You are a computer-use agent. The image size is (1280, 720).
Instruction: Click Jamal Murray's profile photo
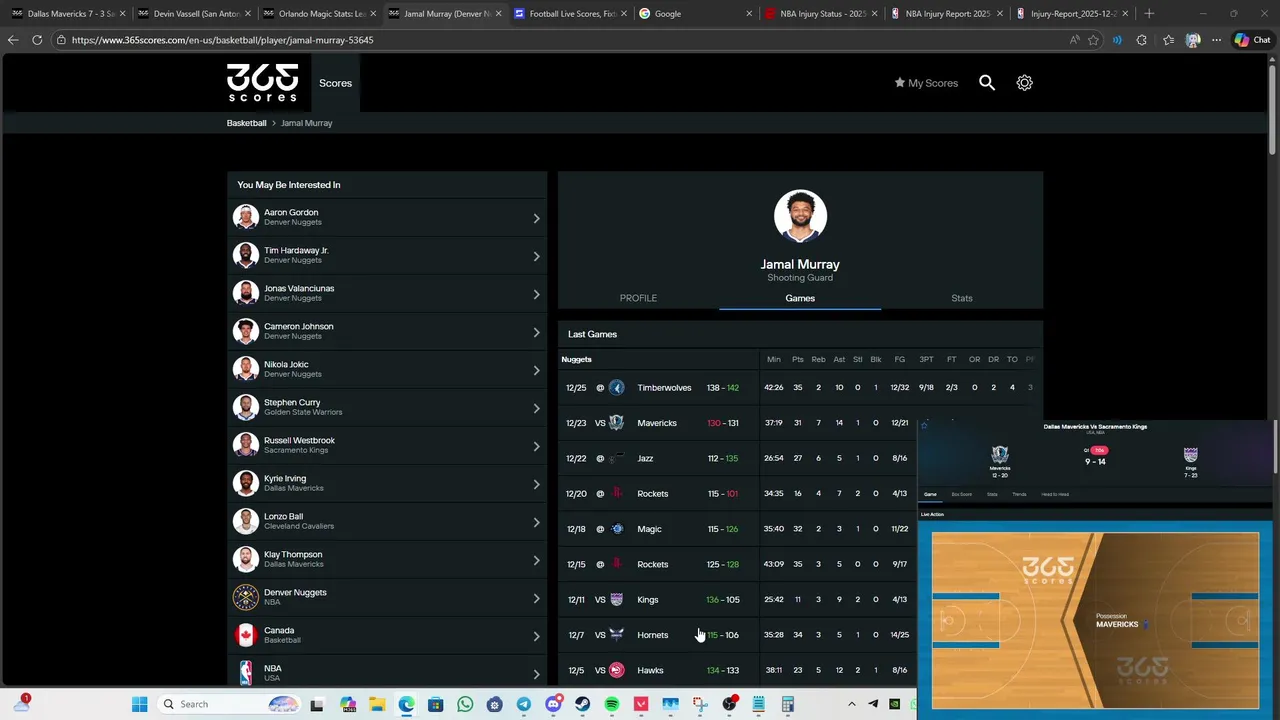[x=800, y=216]
